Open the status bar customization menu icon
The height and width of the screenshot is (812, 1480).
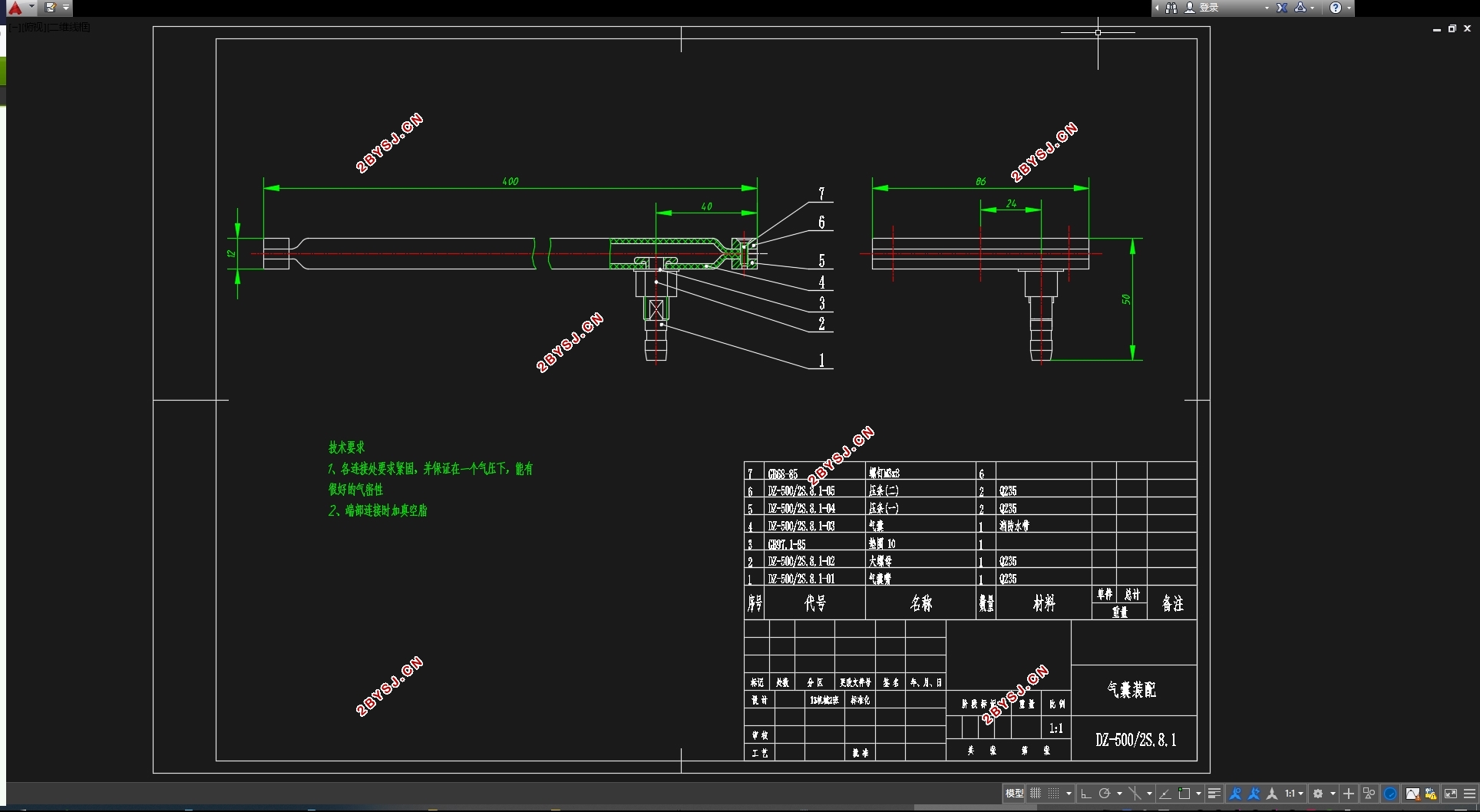[x=1469, y=793]
